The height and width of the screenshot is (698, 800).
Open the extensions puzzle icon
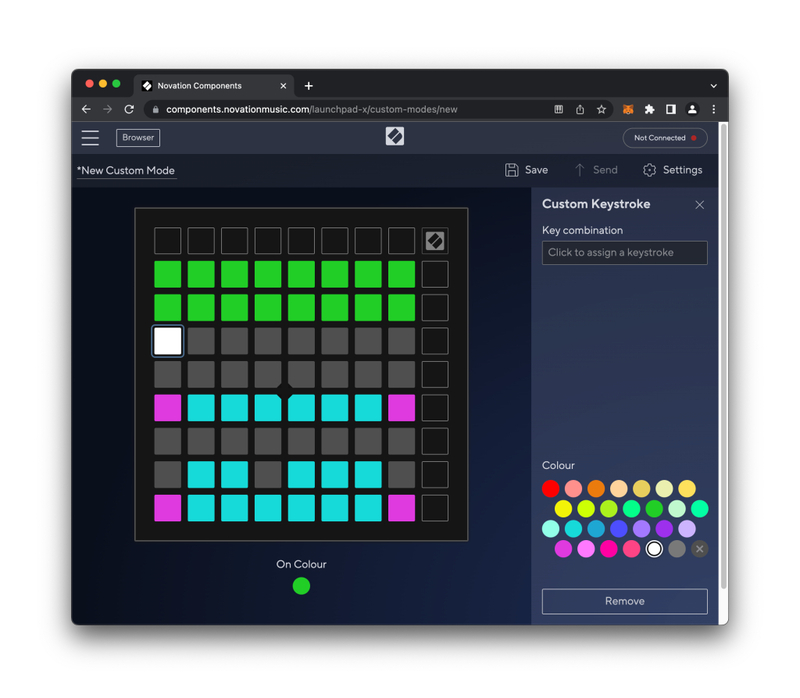tap(649, 109)
